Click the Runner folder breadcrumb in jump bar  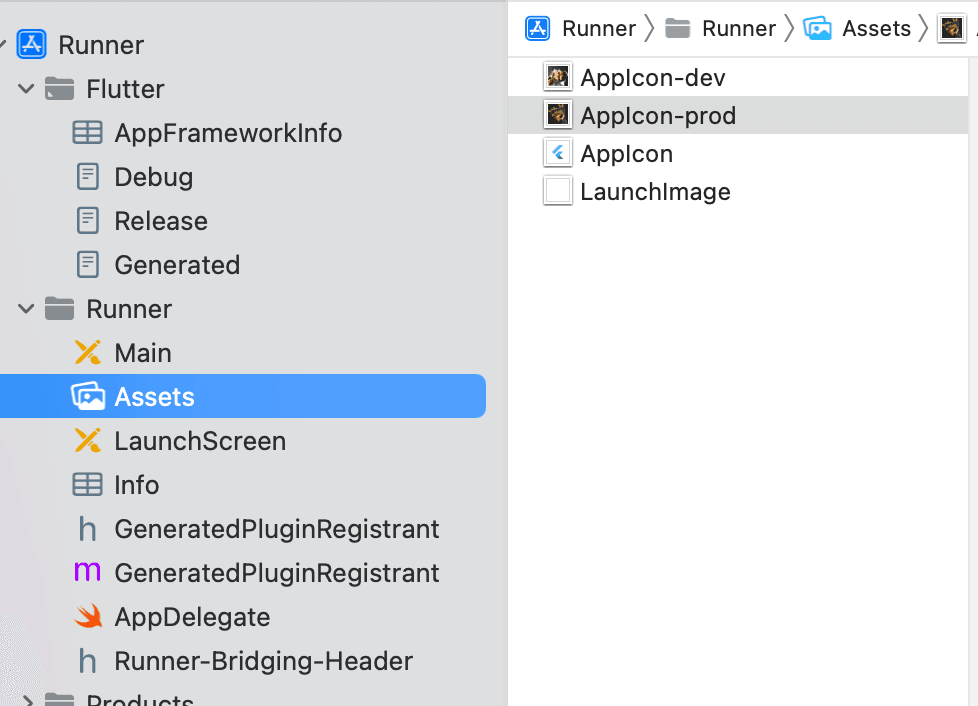[720, 28]
